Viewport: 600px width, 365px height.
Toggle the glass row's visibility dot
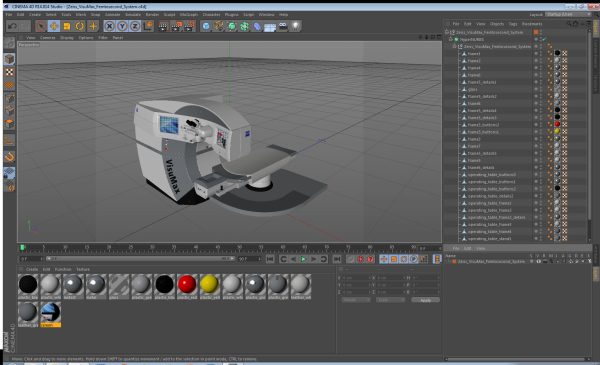[x=536, y=89]
